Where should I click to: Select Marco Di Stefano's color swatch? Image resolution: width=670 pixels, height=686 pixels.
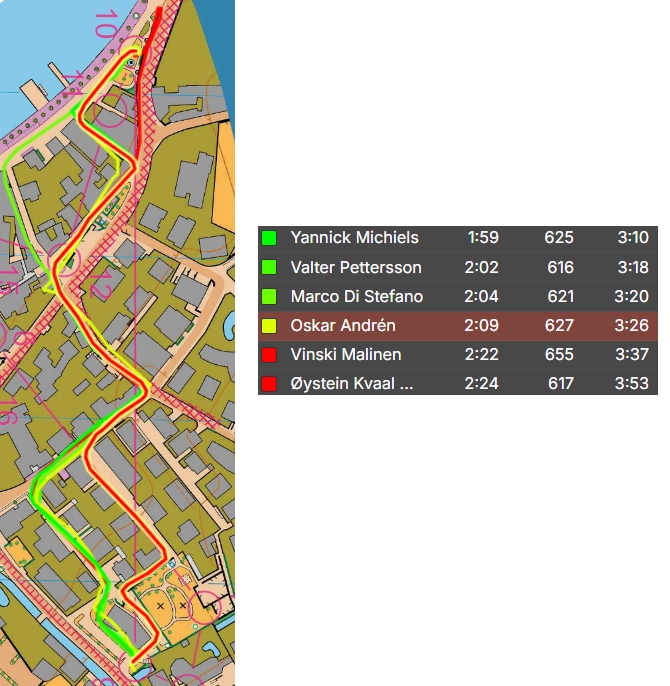269,297
